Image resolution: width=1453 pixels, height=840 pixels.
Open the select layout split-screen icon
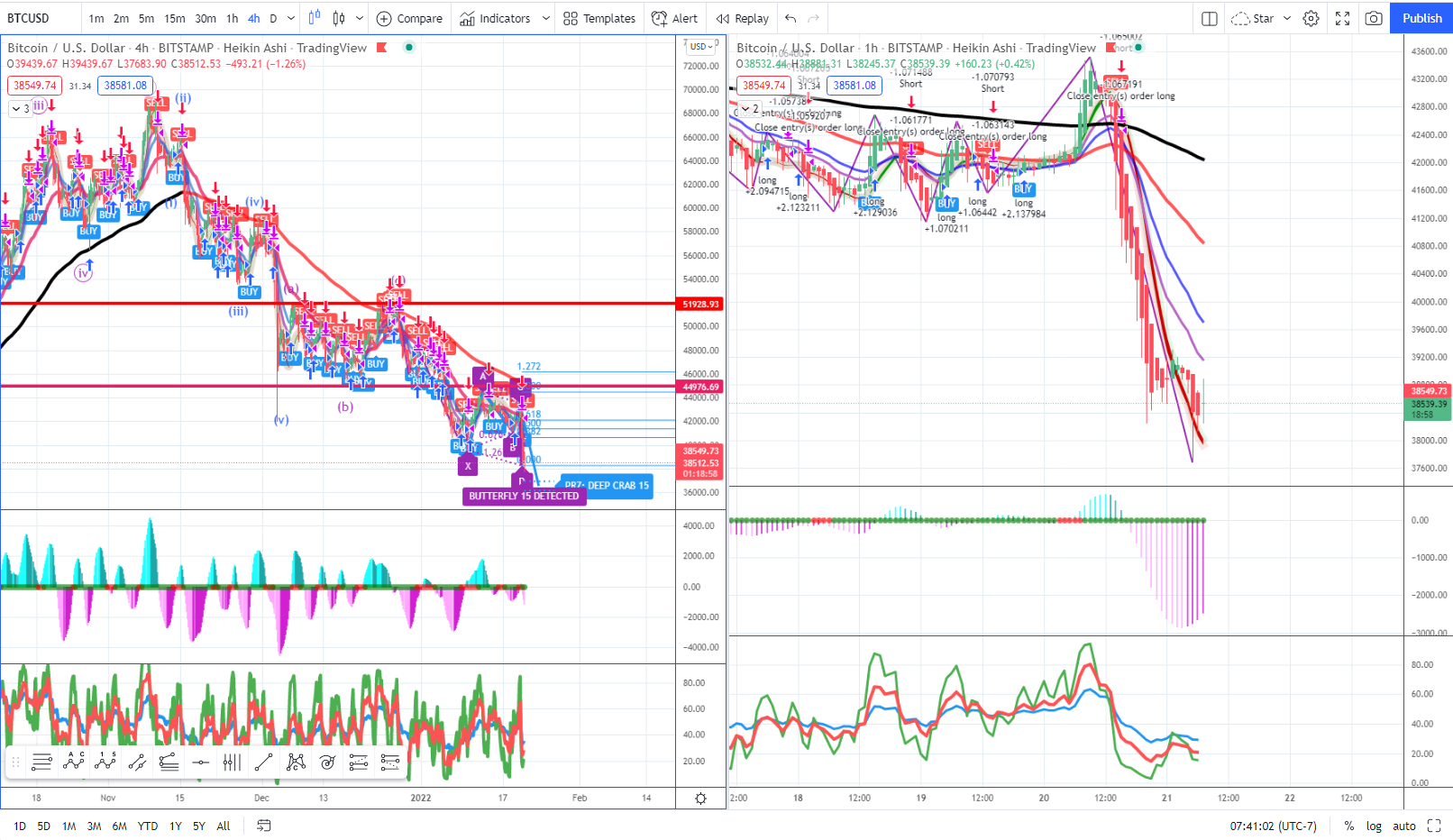(x=1210, y=18)
